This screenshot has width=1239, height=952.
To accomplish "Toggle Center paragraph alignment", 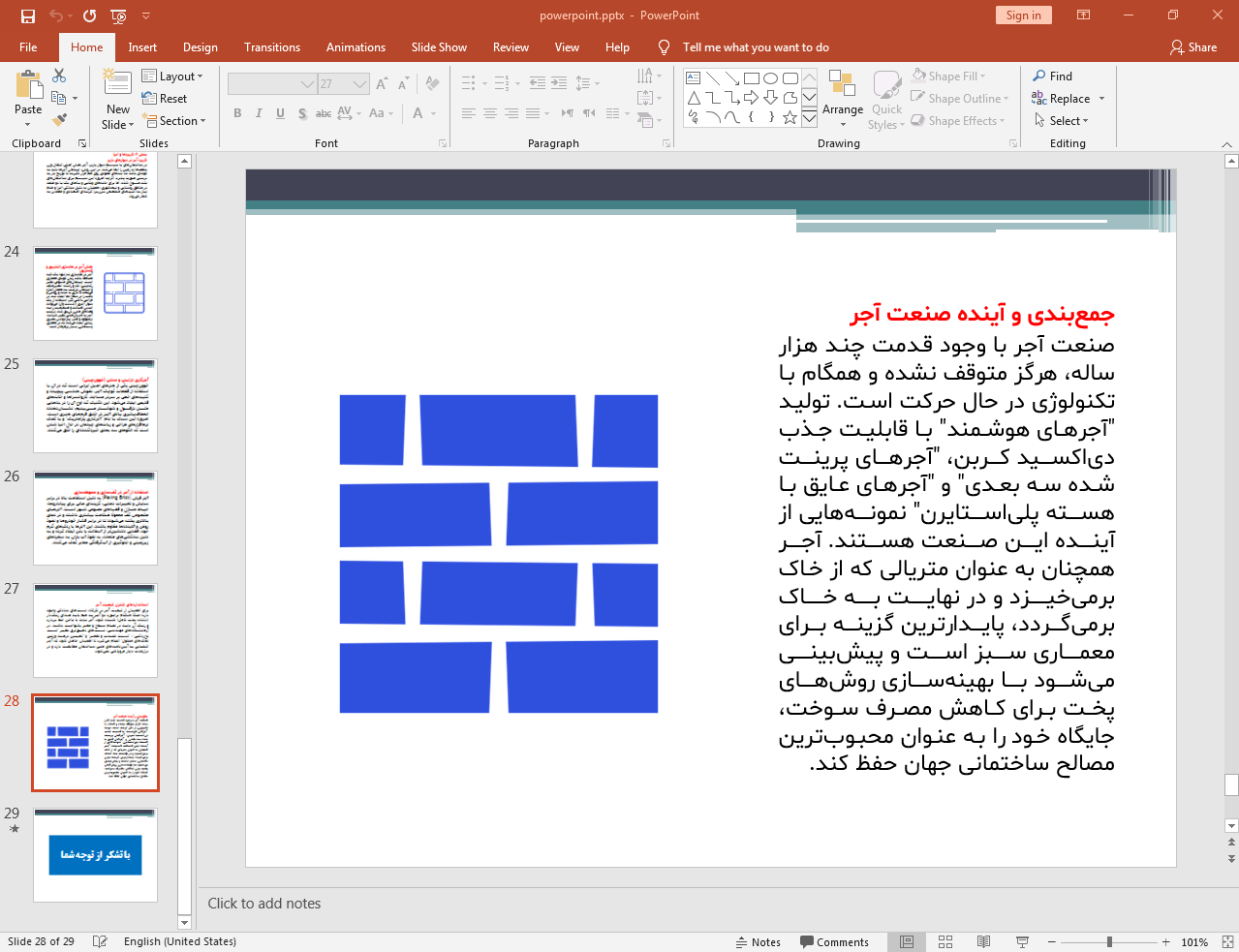I will 489,113.
